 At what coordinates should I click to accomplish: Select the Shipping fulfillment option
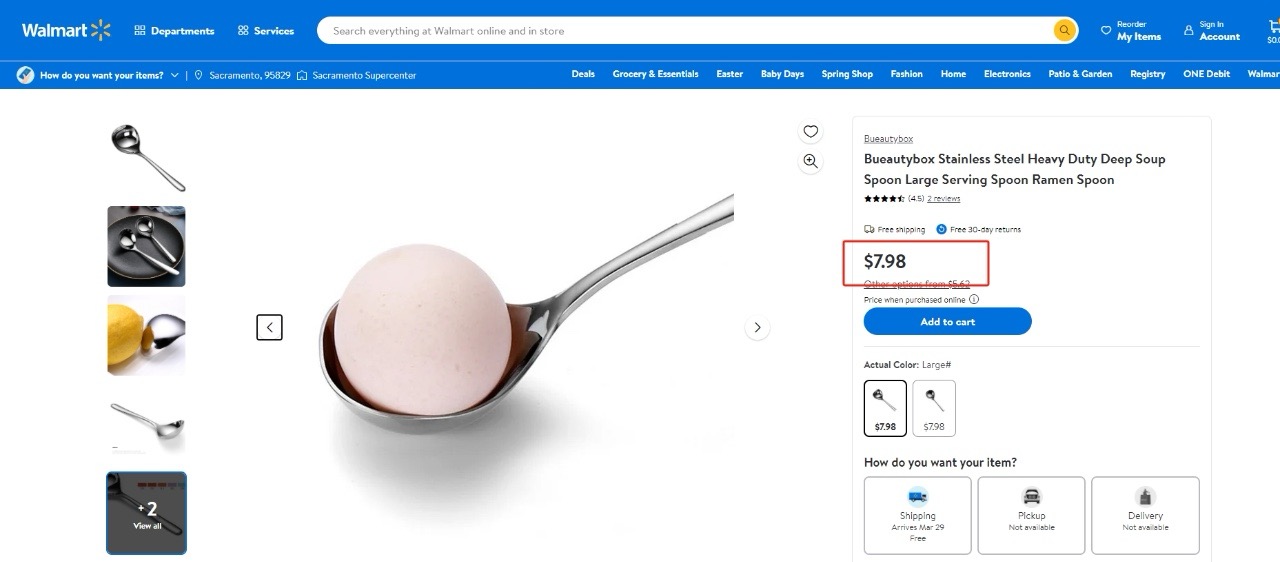click(x=917, y=515)
